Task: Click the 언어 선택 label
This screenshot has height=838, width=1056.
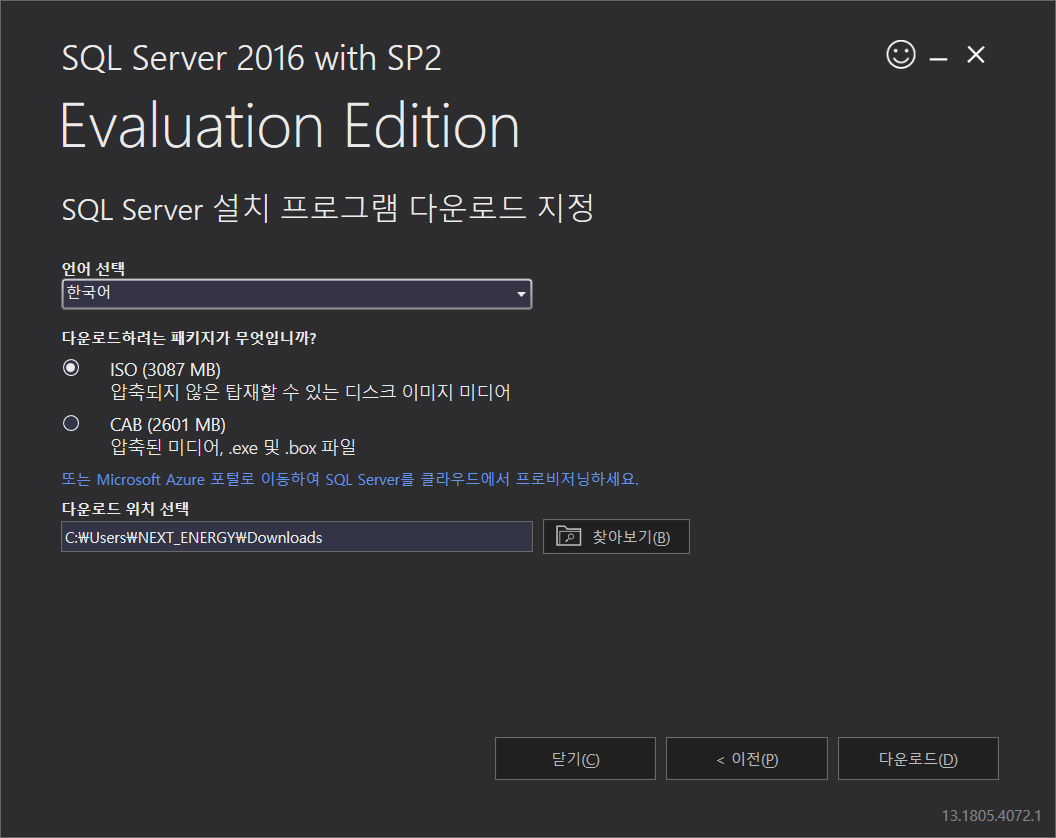Action: 93,268
